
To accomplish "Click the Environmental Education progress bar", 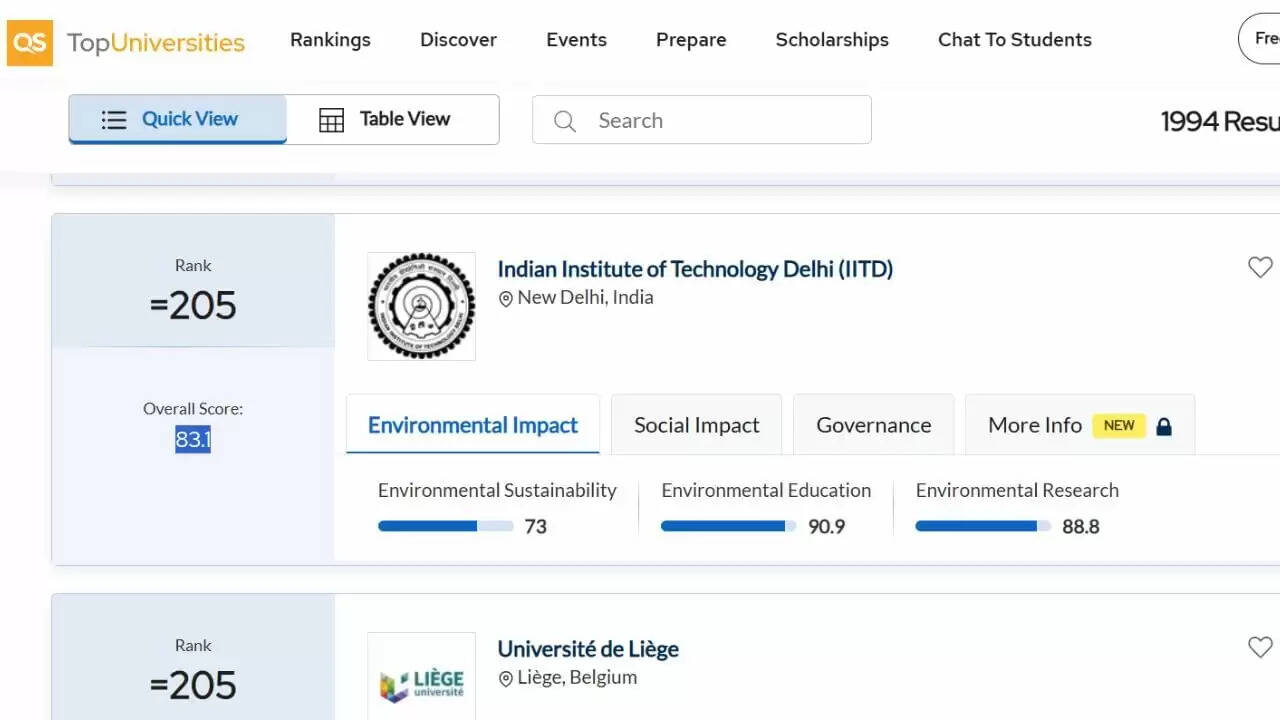I will 728,526.
